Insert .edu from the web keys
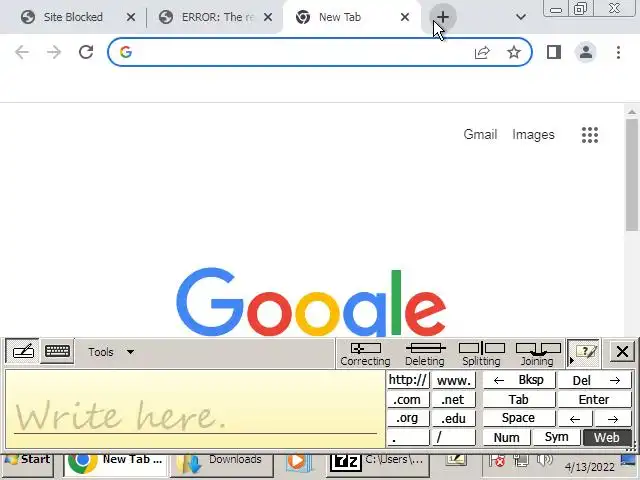 [x=453, y=418]
